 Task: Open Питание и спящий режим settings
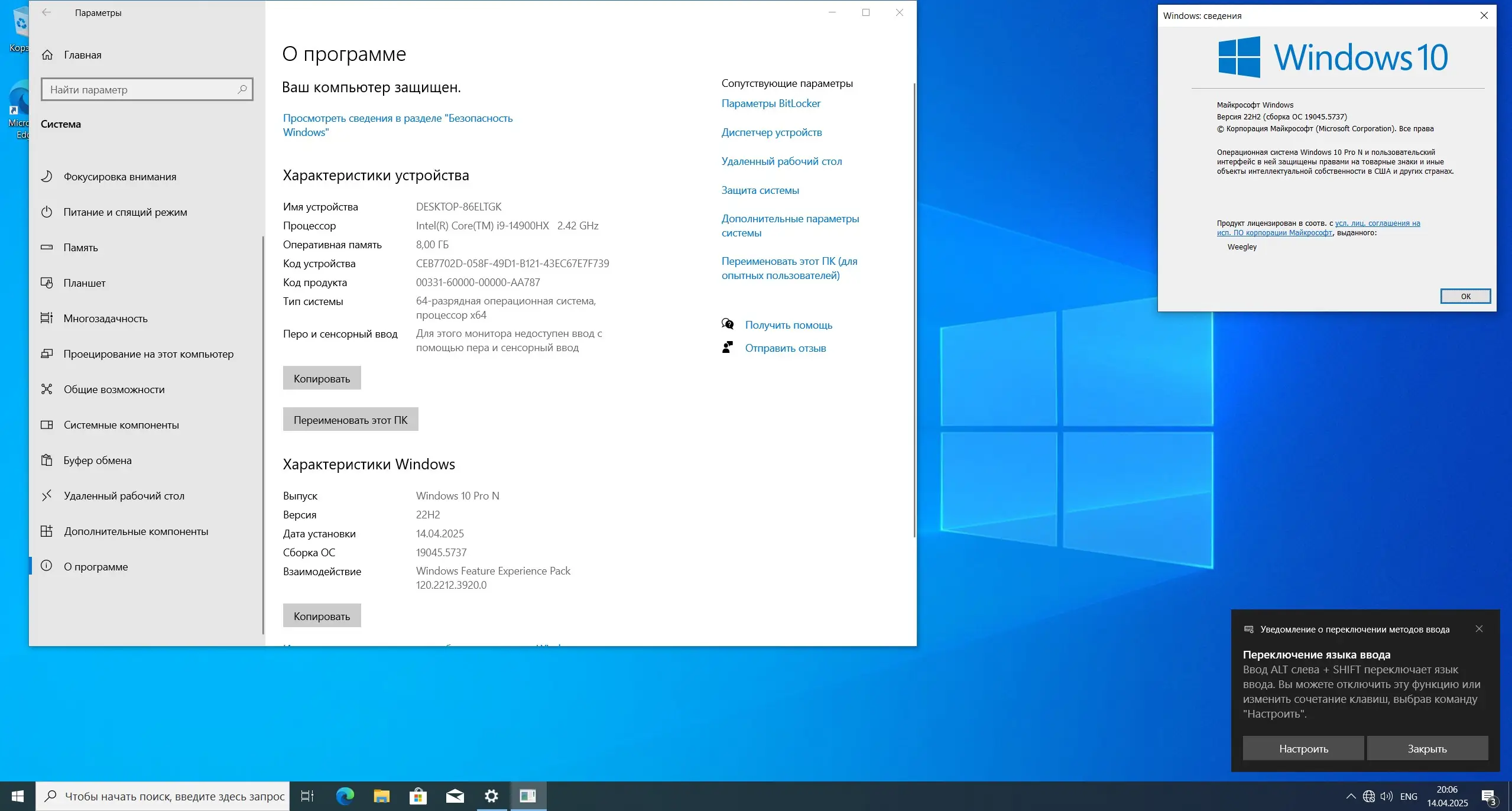(x=125, y=212)
